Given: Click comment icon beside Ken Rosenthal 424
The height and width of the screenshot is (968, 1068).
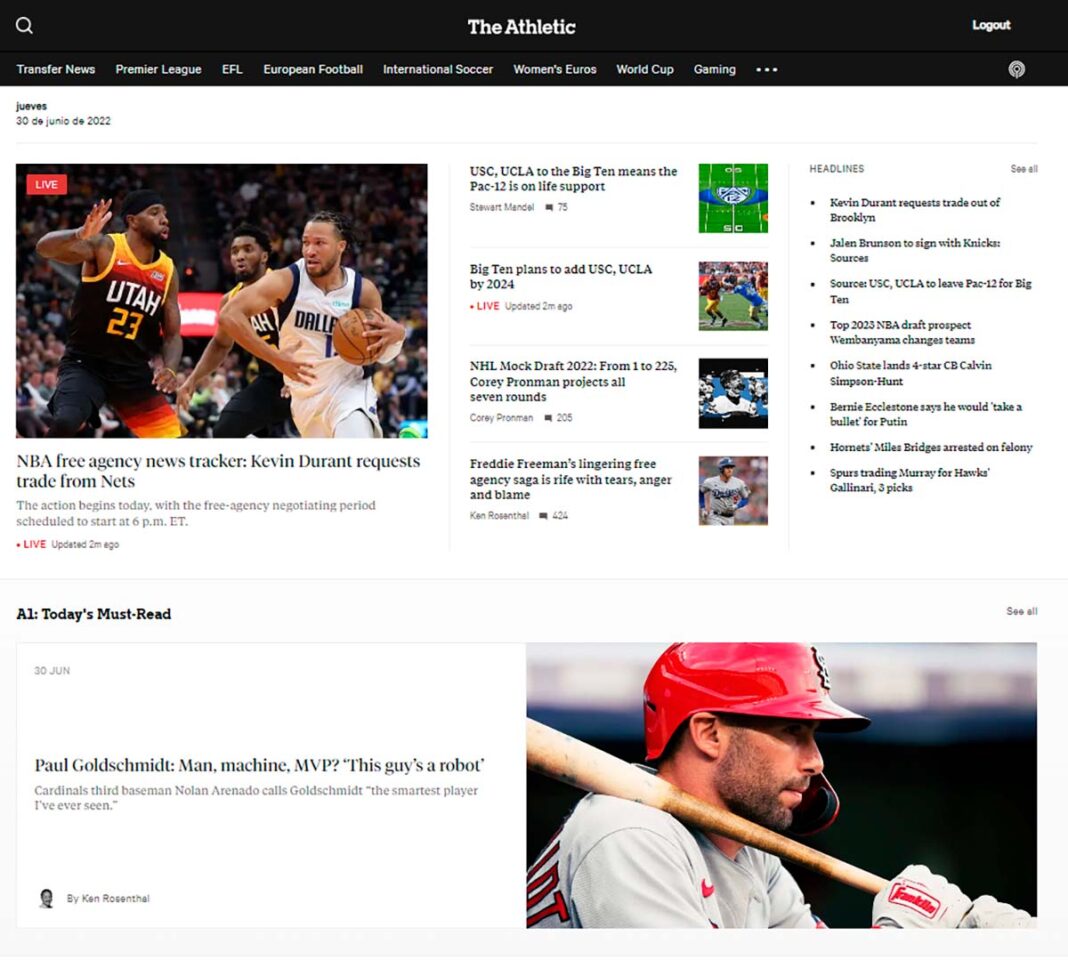Looking at the screenshot, I should pos(543,516).
